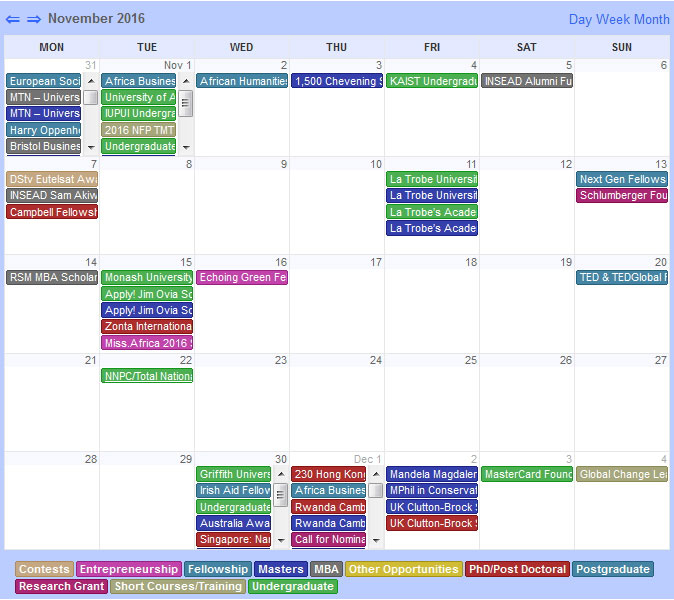Show PhD/Post Doctoral opportunities

click(516, 569)
